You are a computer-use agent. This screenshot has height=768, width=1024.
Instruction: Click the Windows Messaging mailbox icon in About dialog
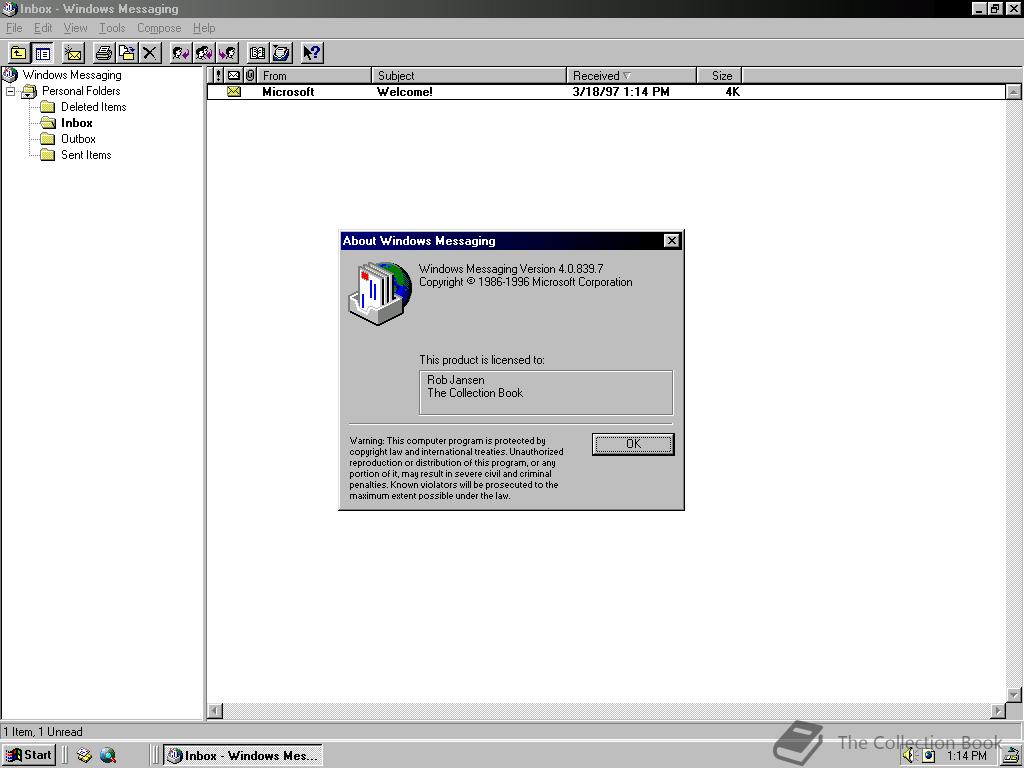380,293
